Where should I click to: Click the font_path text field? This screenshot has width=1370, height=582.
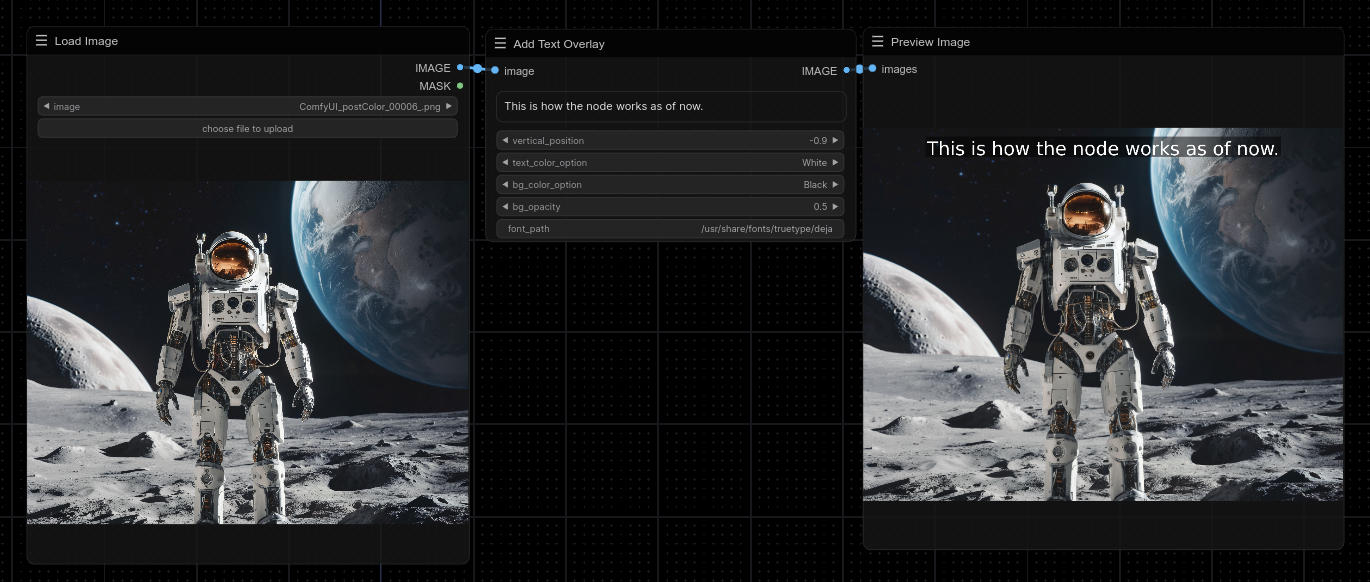coord(671,229)
